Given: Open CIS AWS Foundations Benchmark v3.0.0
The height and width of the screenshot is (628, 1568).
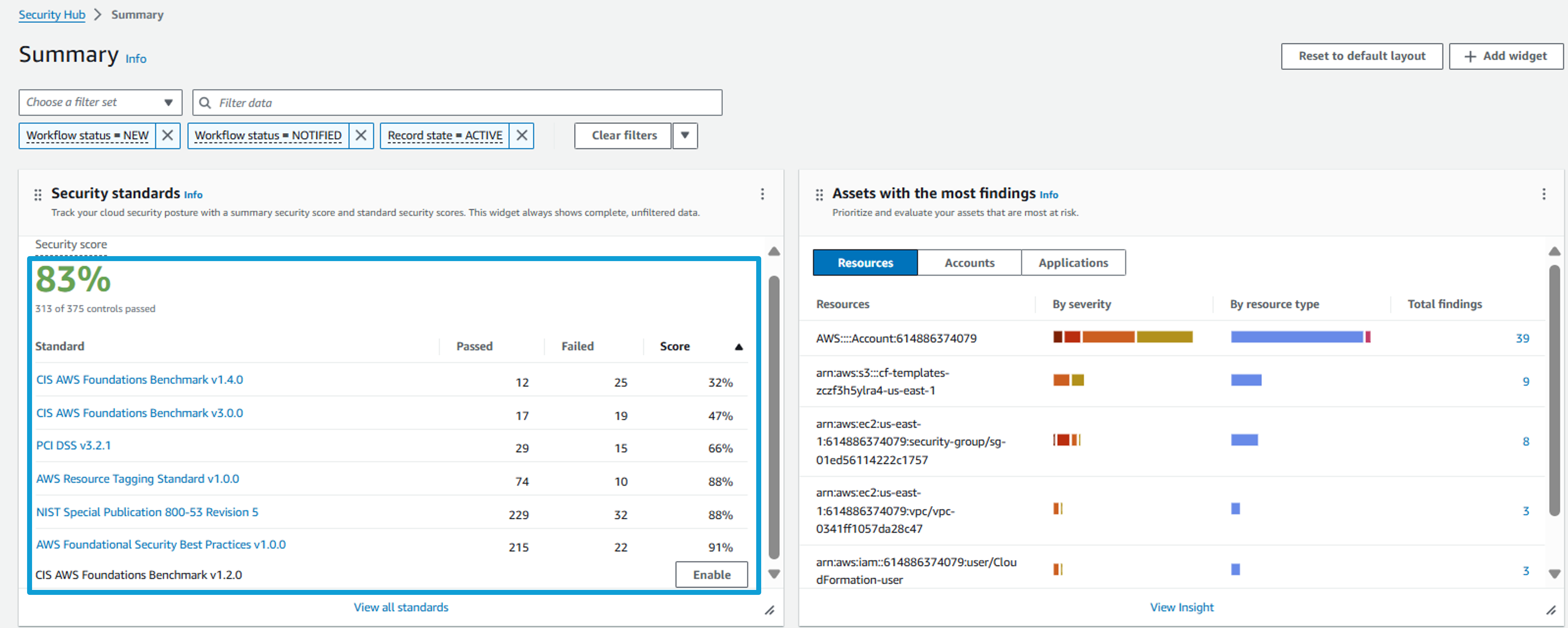Looking at the screenshot, I should (139, 413).
